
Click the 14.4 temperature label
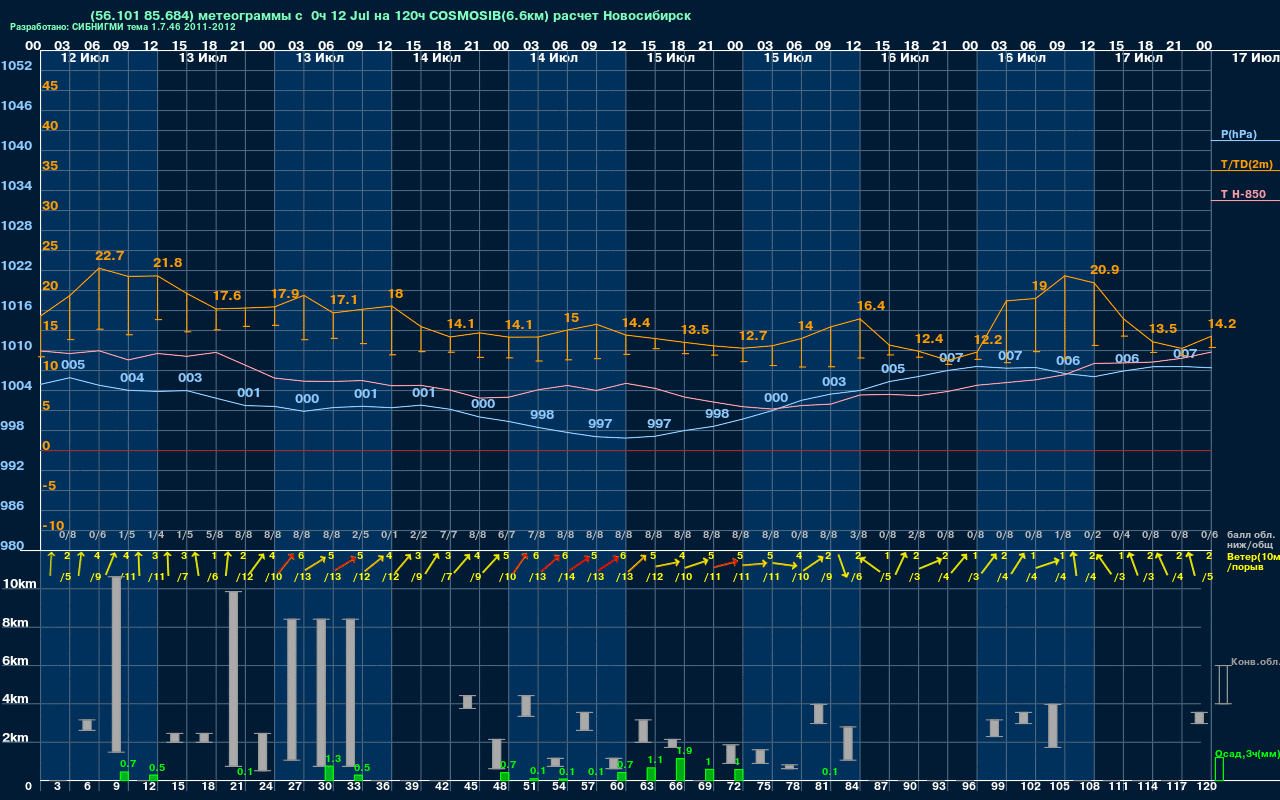636,323
